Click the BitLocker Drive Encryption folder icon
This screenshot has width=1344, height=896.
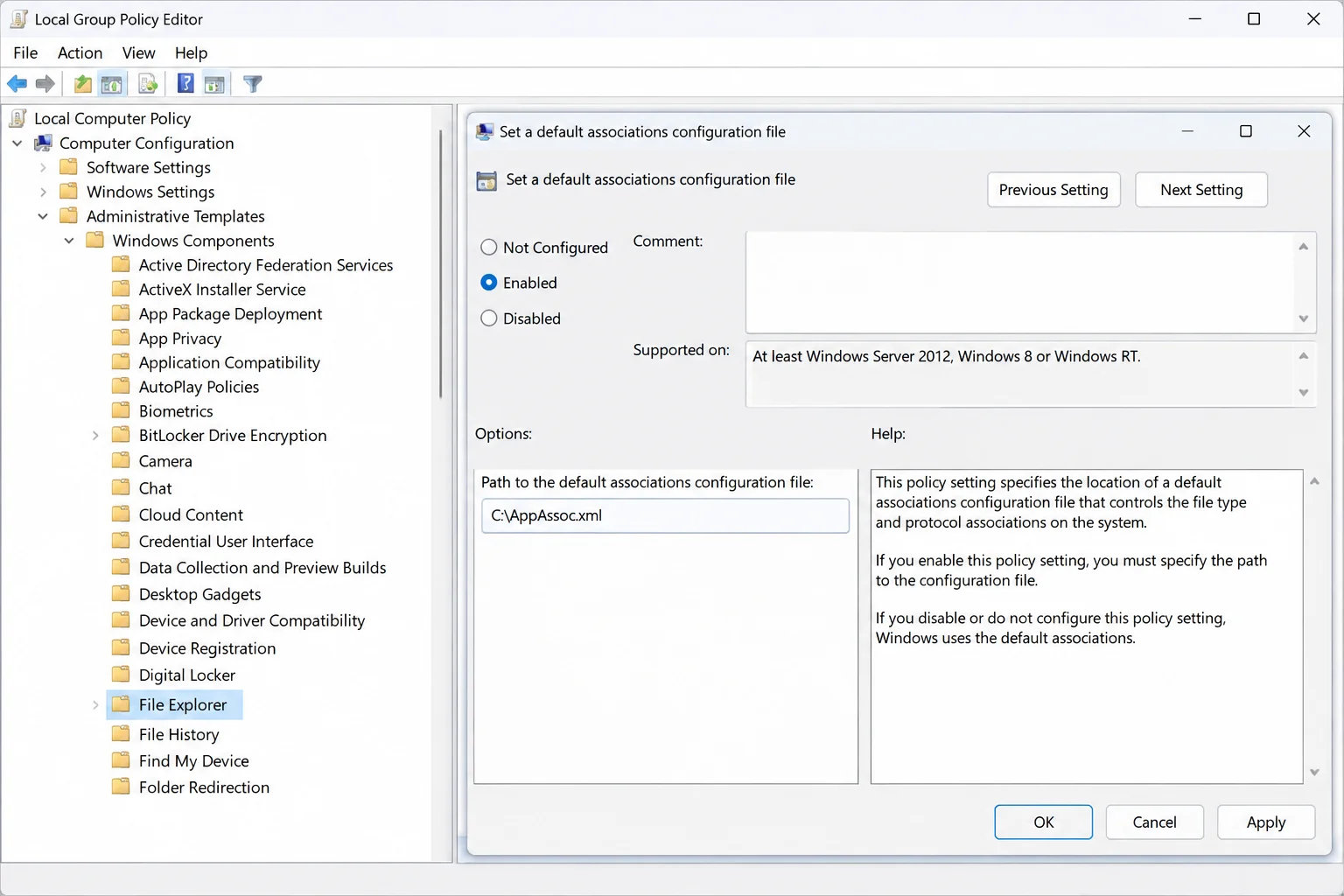pos(121,435)
